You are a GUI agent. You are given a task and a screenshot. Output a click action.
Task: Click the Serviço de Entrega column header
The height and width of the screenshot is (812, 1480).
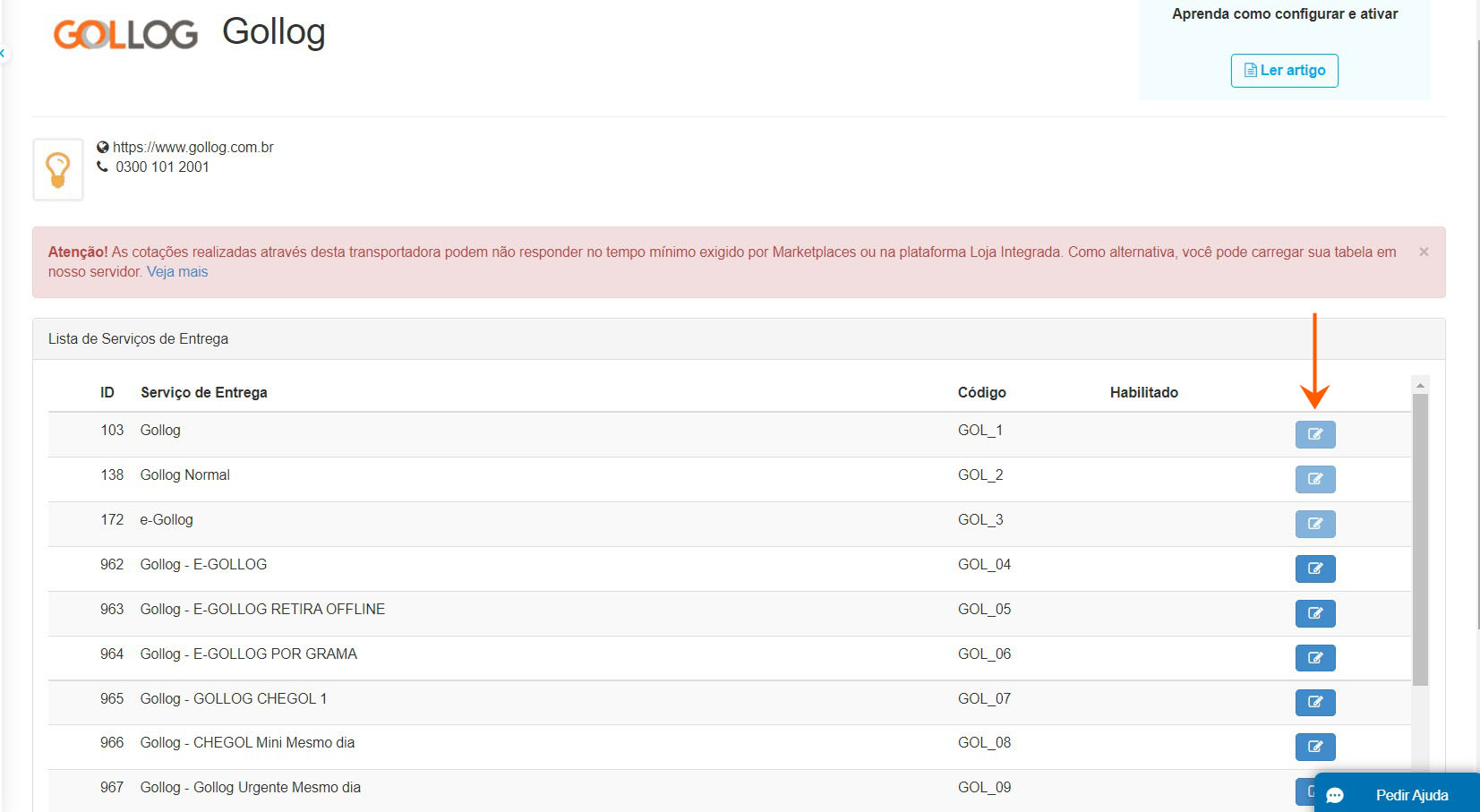pyautogui.click(x=203, y=393)
